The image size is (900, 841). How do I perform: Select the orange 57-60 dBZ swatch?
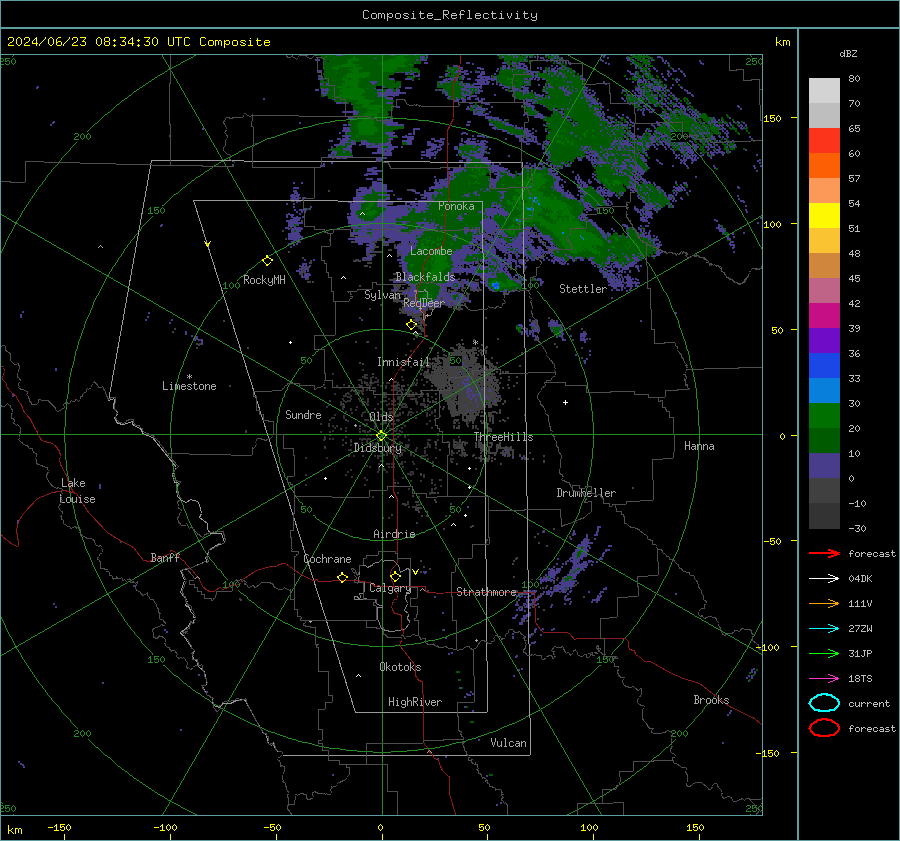tap(824, 166)
